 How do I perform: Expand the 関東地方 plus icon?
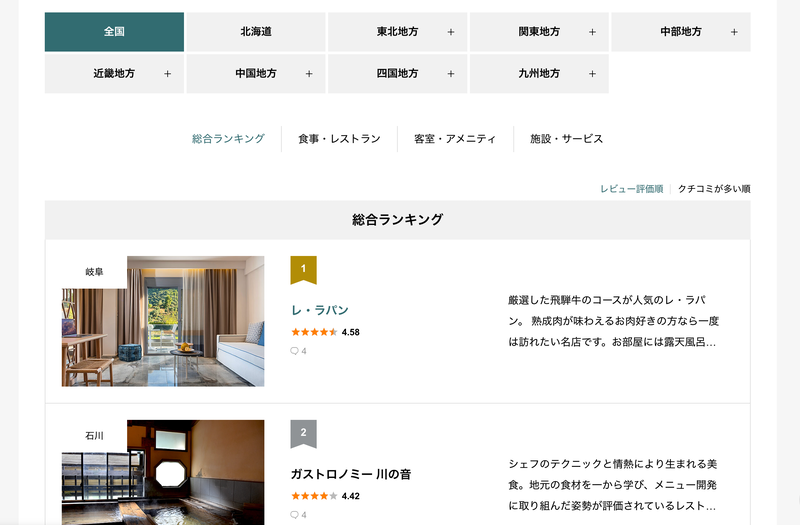[592, 32]
